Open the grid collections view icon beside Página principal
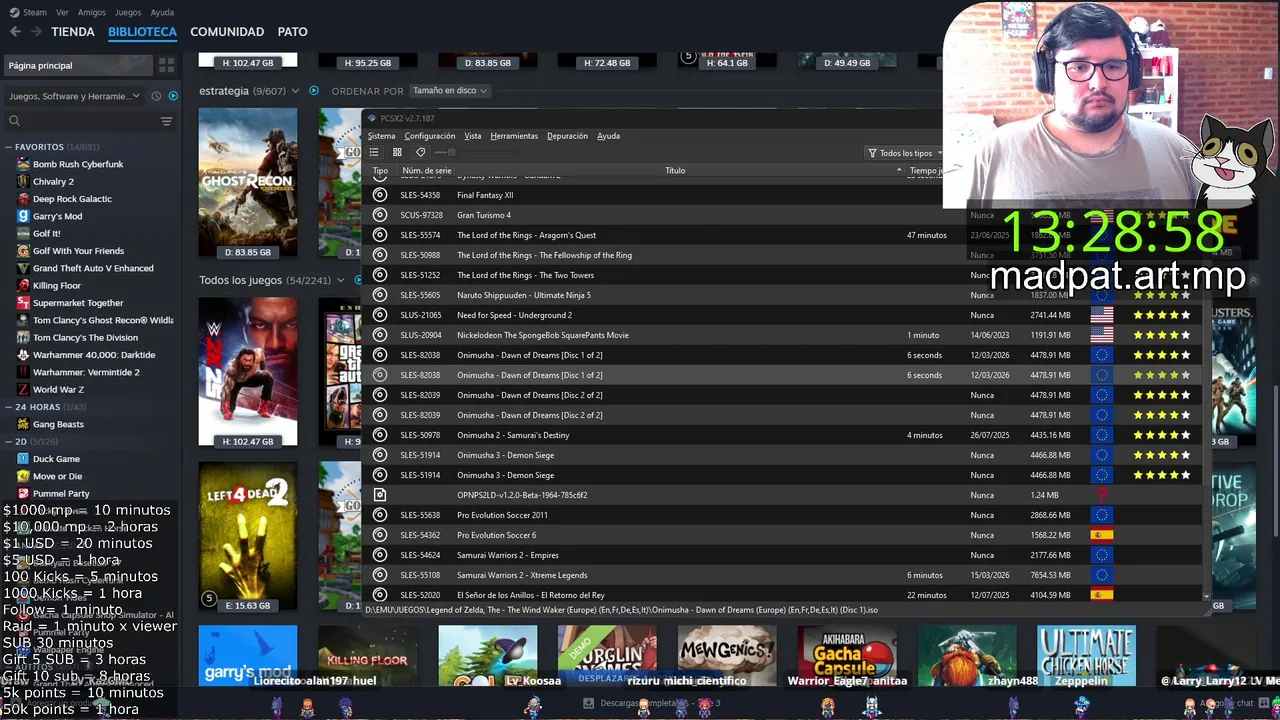Image resolution: width=1280 pixels, height=720 pixels. [x=166, y=65]
